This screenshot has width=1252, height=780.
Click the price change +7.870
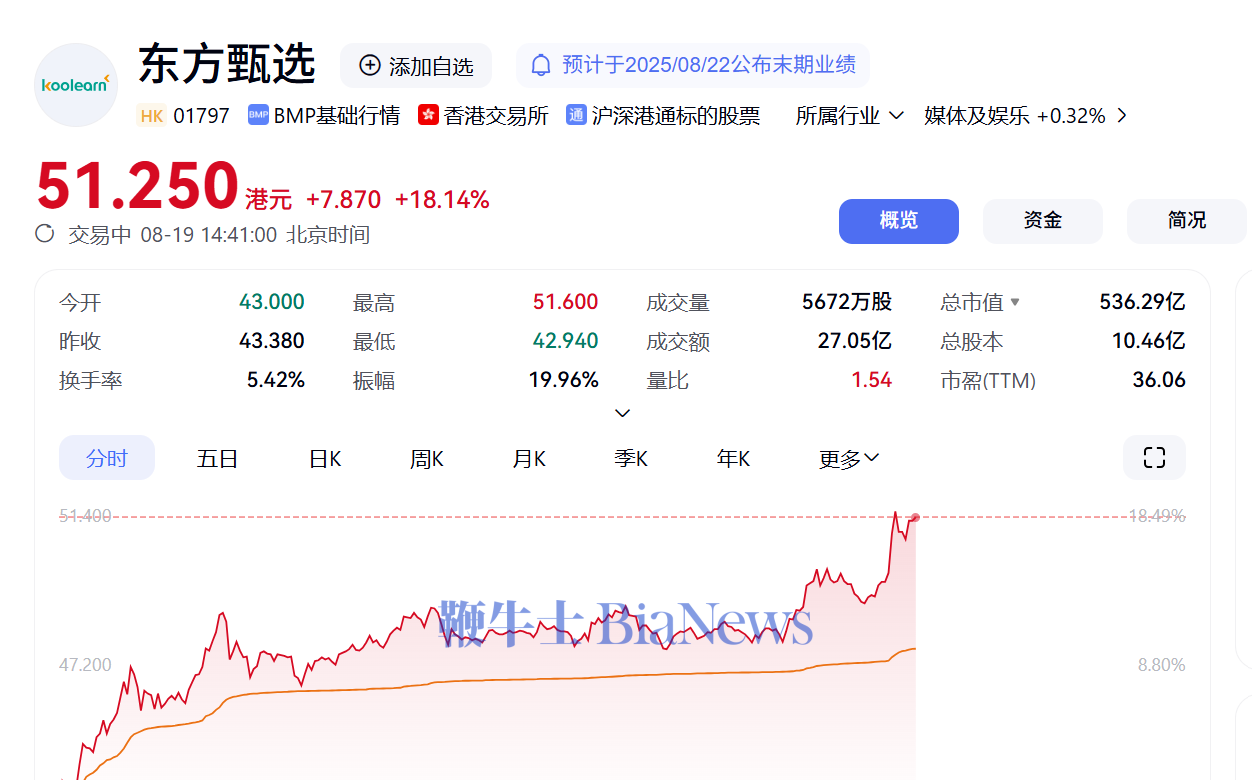pos(343,200)
